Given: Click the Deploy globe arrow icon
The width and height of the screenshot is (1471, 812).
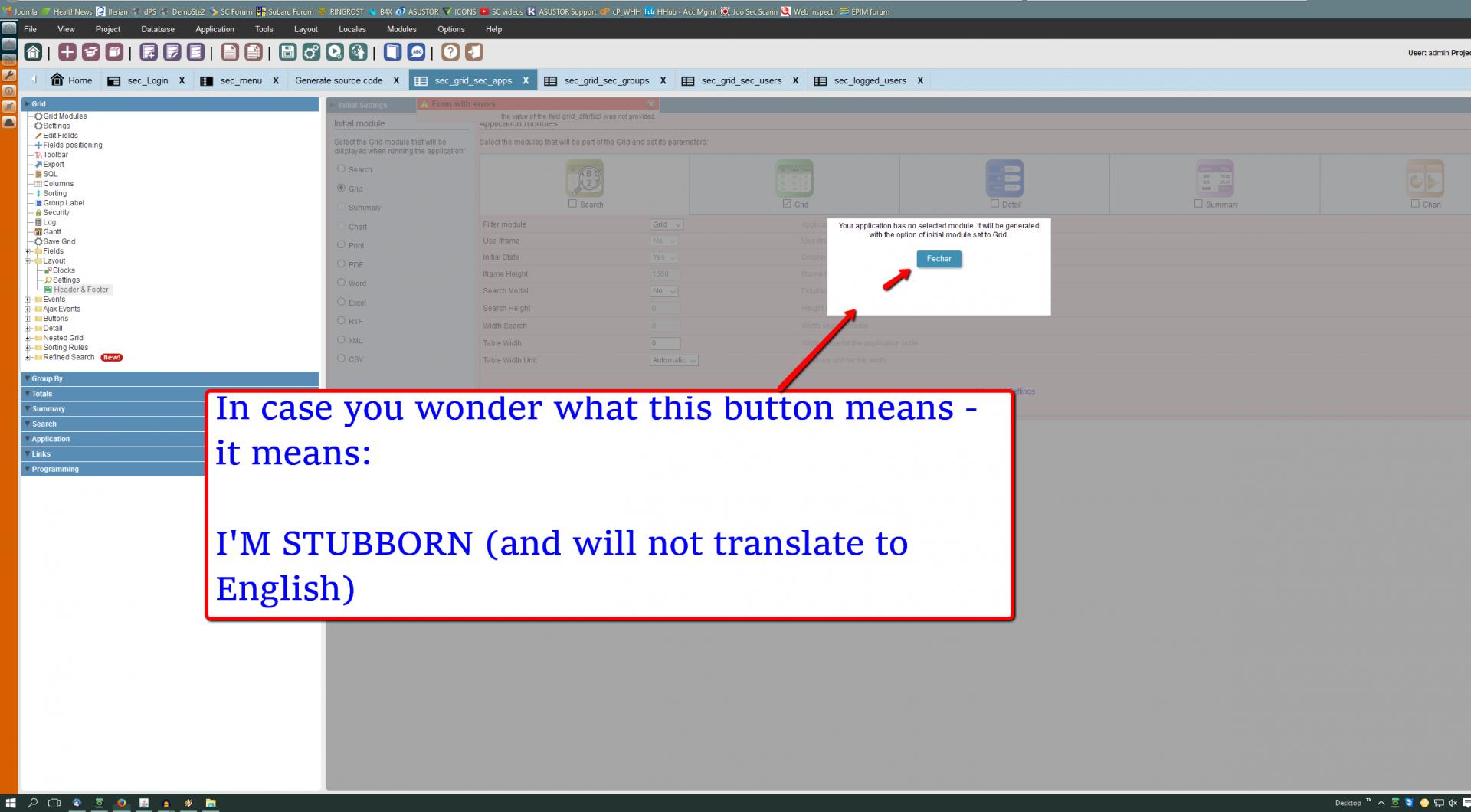Looking at the screenshot, I should pos(358,52).
